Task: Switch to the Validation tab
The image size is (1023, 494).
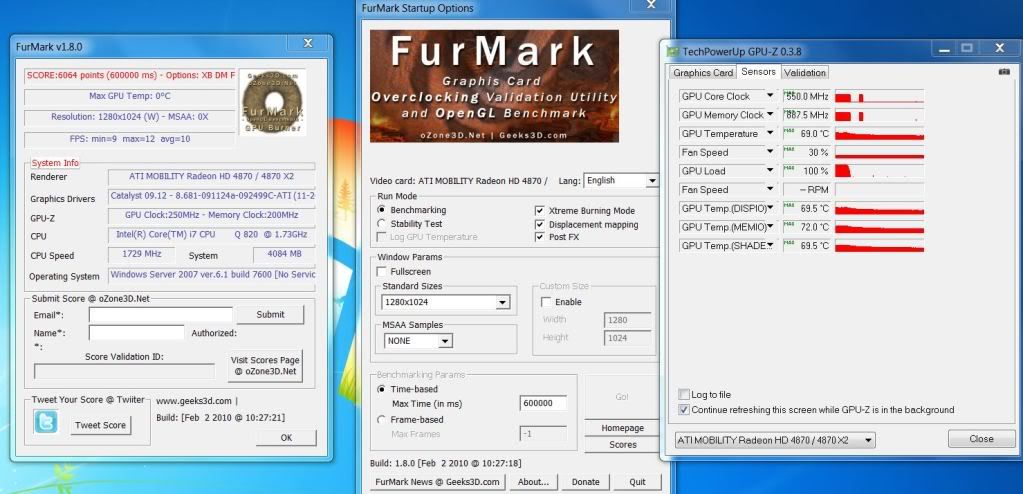Action: [804, 72]
